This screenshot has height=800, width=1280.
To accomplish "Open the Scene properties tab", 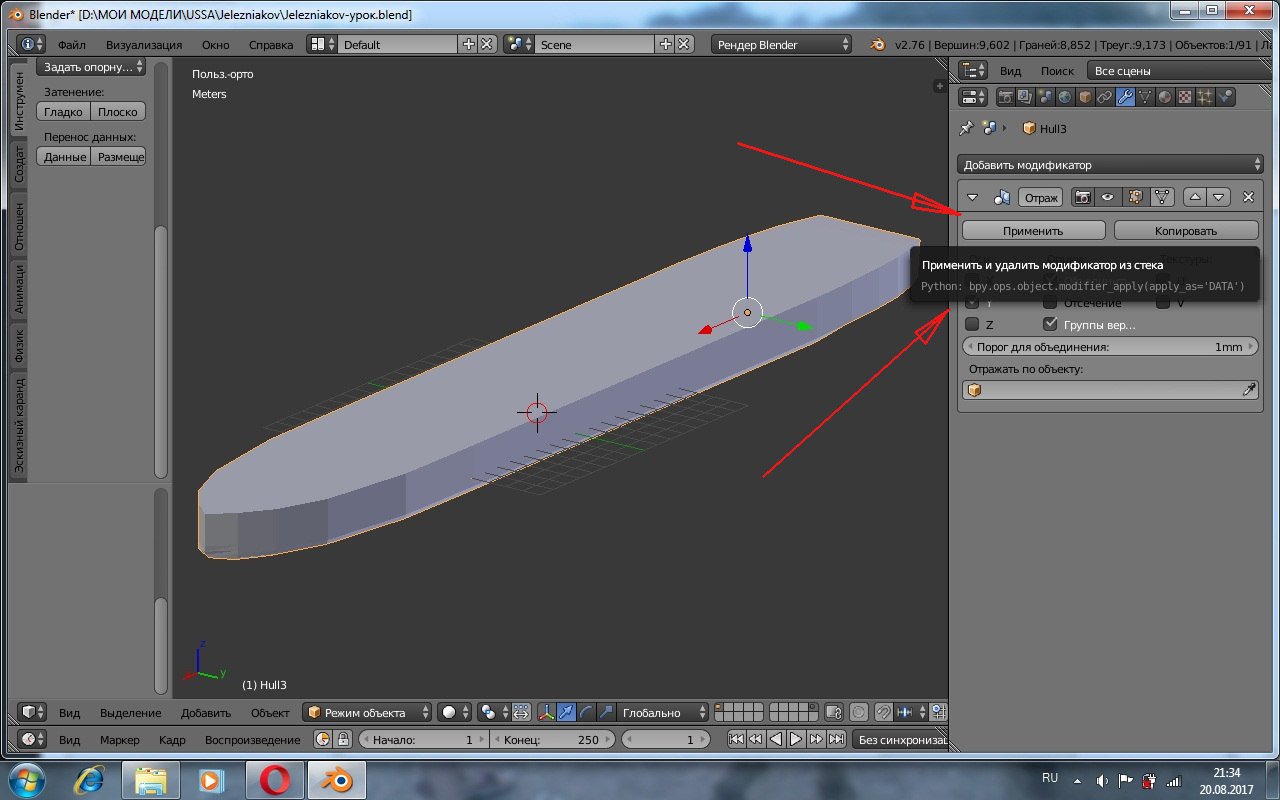I will tap(1045, 97).
